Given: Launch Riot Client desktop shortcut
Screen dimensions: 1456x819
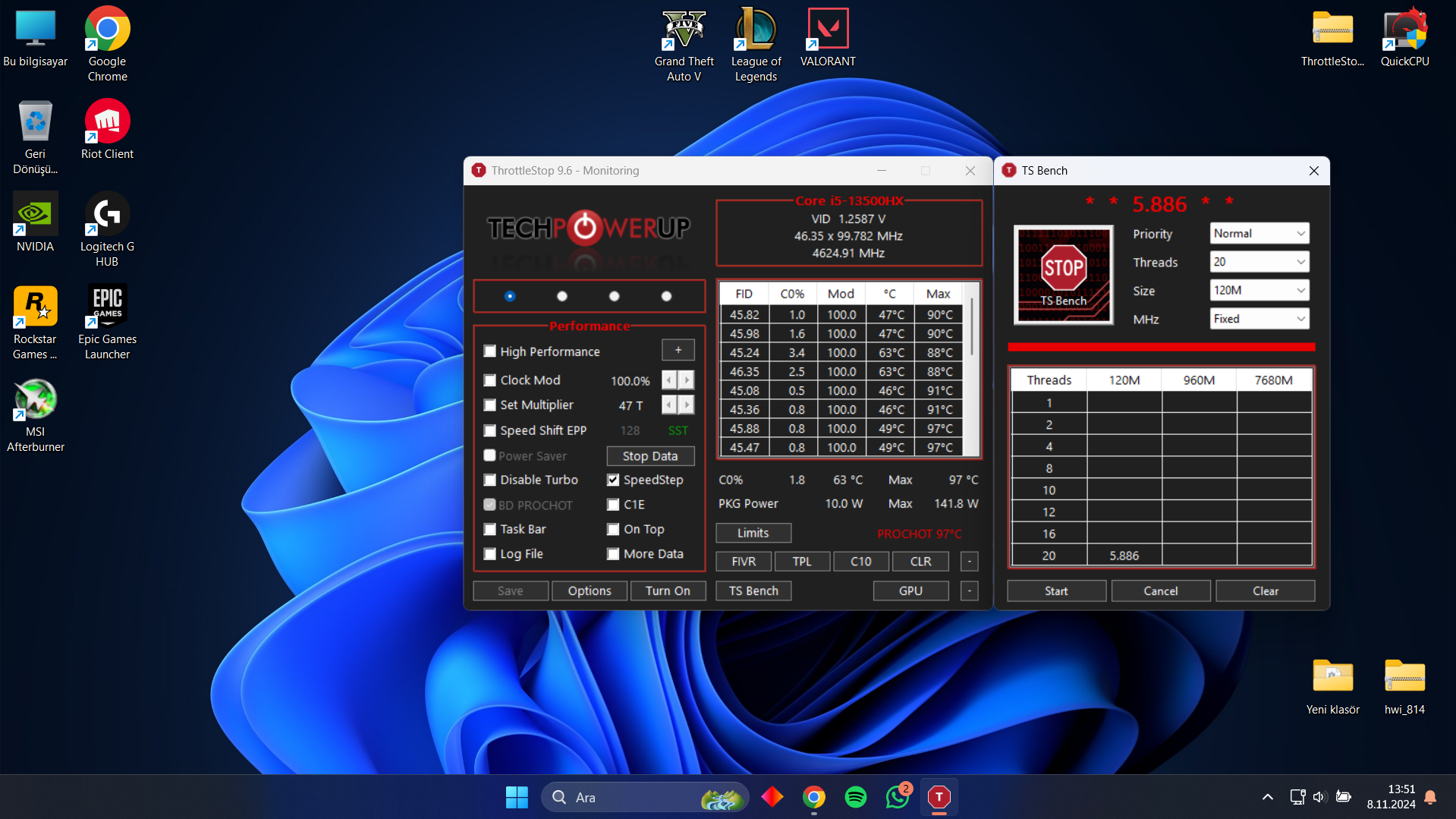Looking at the screenshot, I should pos(107,130).
